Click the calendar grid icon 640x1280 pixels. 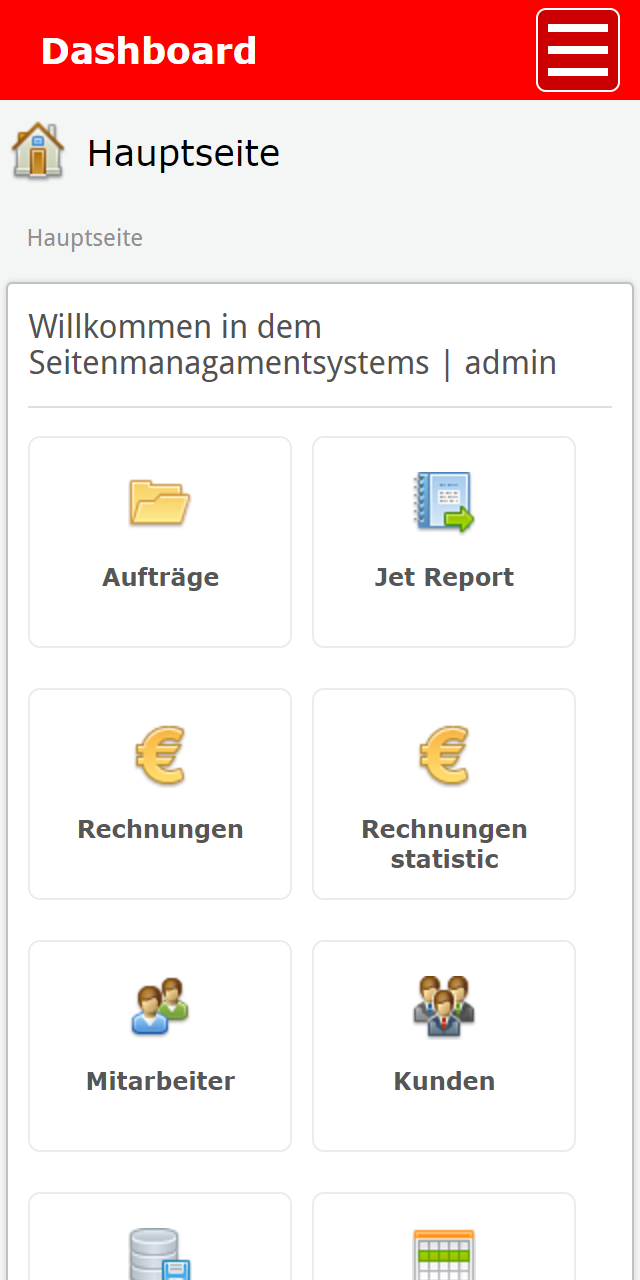click(x=444, y=1254)
